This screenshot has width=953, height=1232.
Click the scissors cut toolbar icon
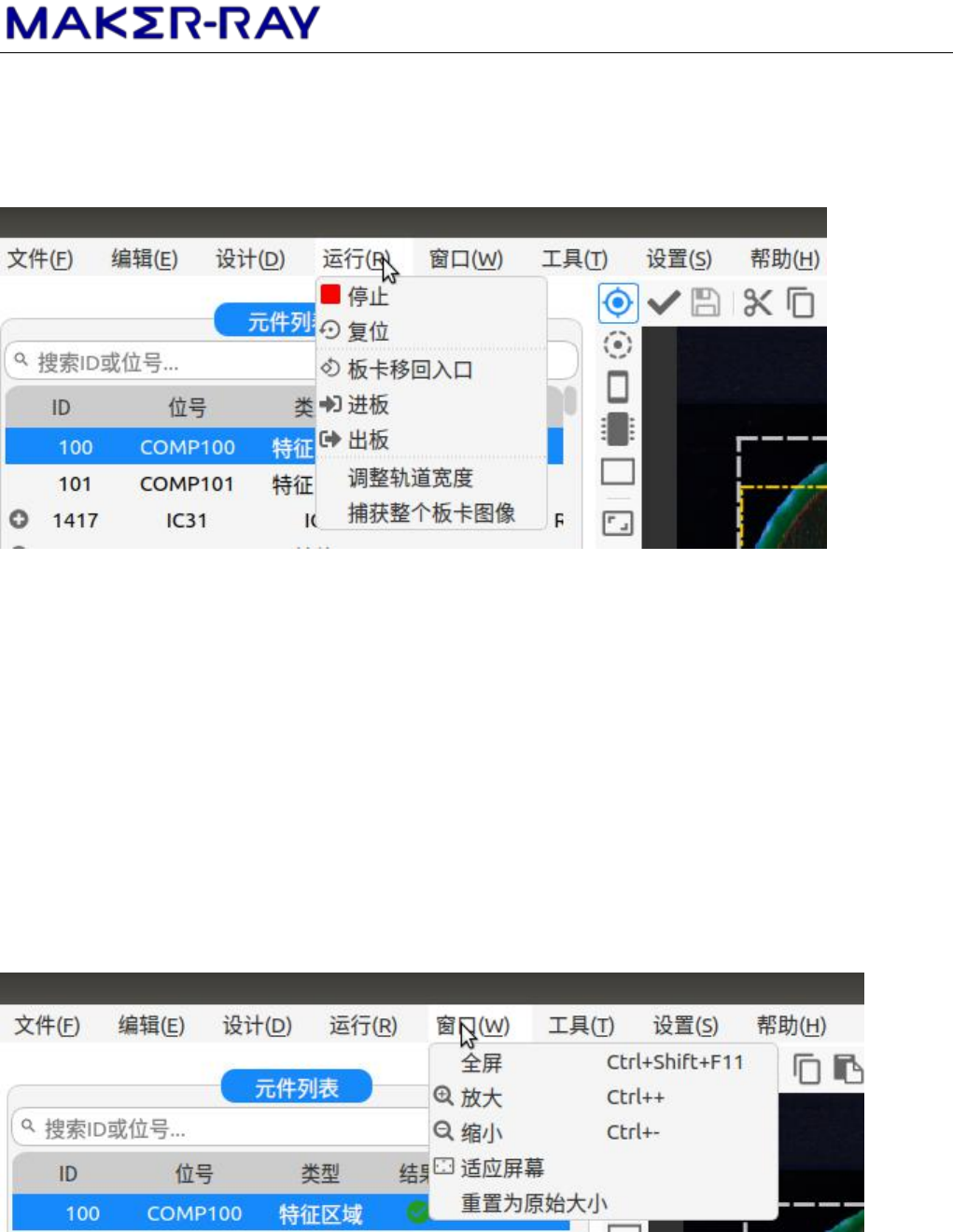point(757,302)
